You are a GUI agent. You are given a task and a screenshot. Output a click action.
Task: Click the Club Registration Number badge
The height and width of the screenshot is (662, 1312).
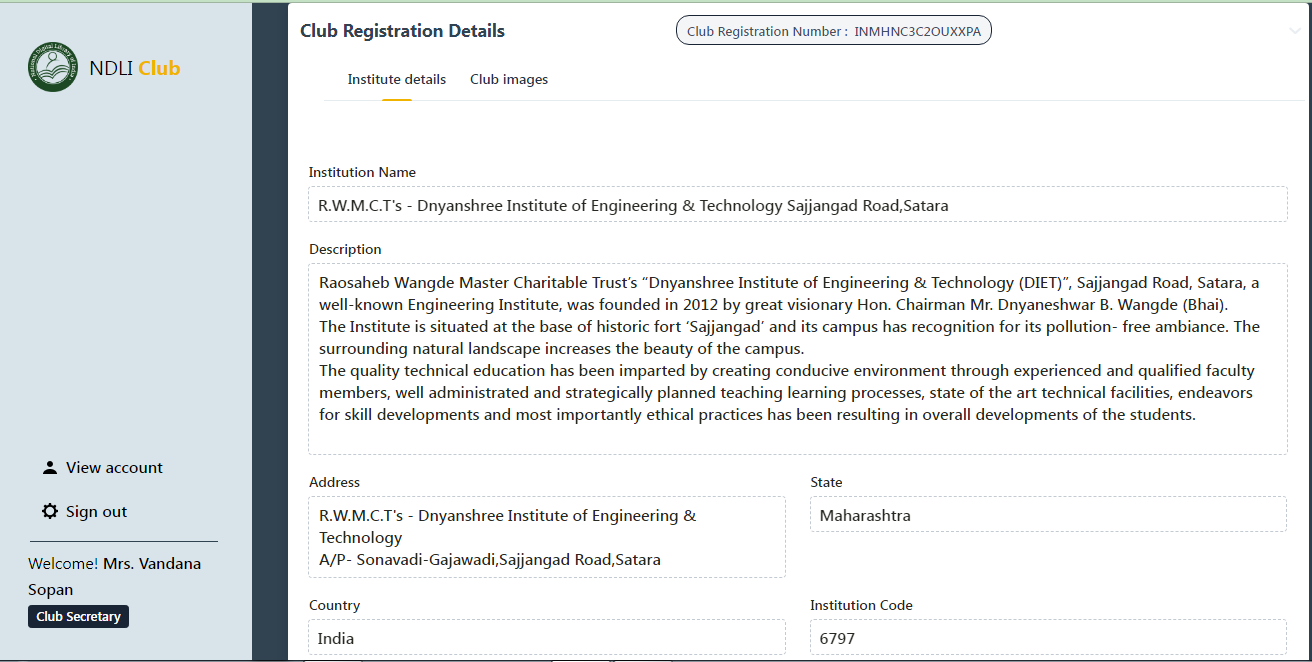click(x=833, y=32)
